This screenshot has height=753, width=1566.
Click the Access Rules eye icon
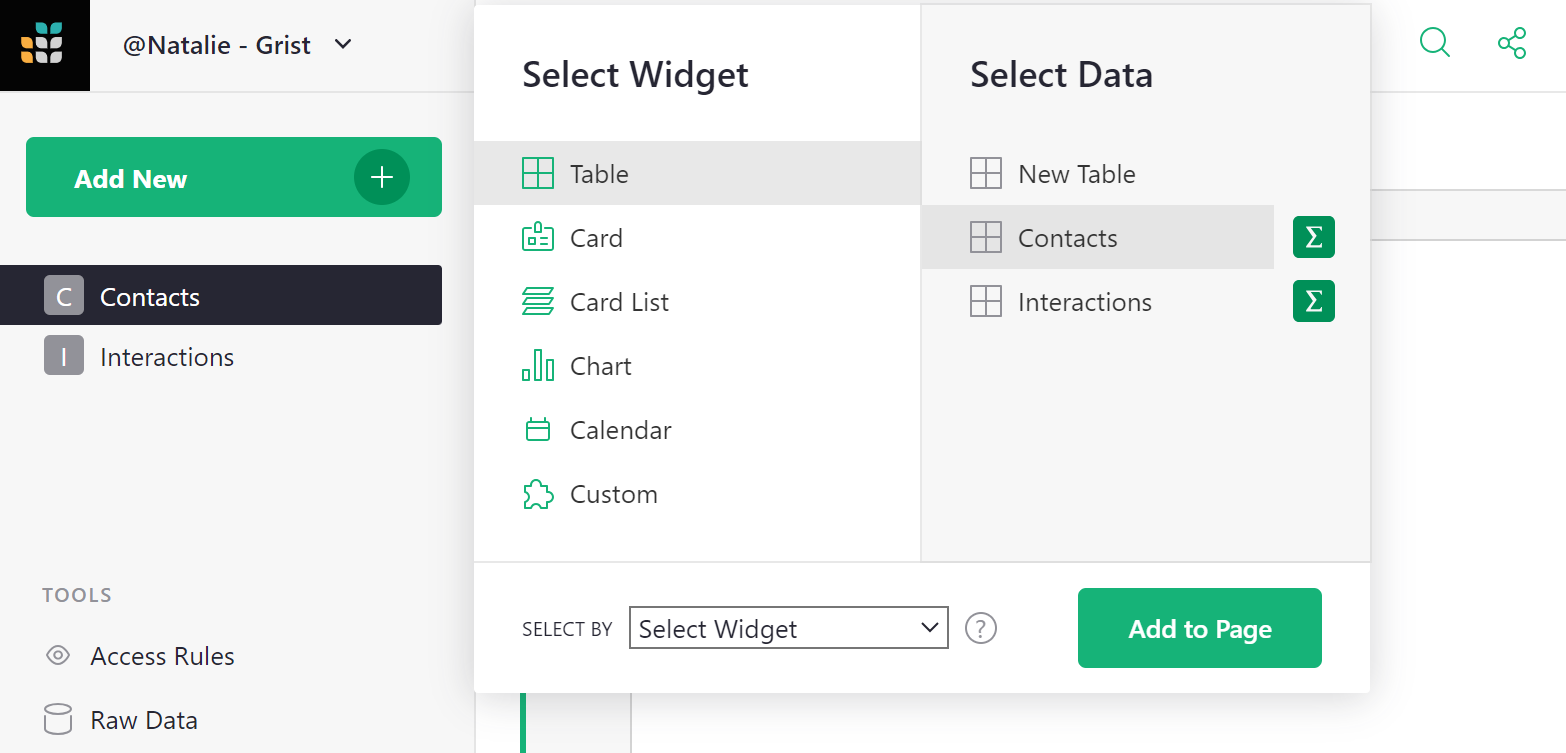(57, 655)
